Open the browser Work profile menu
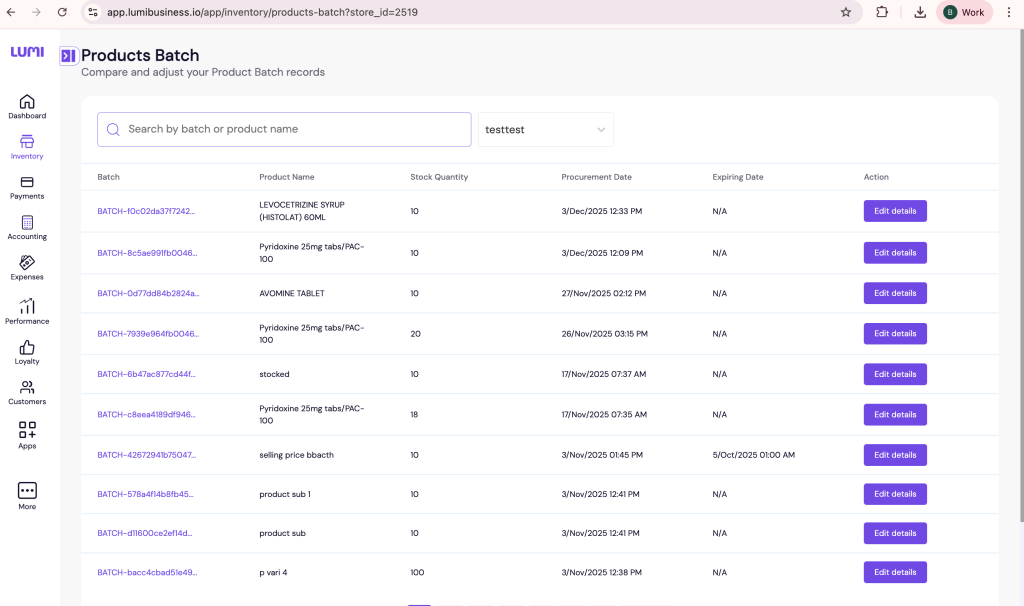Image resolution: width=1024 pixels, height=606 pixels. (x=964, y=12)
